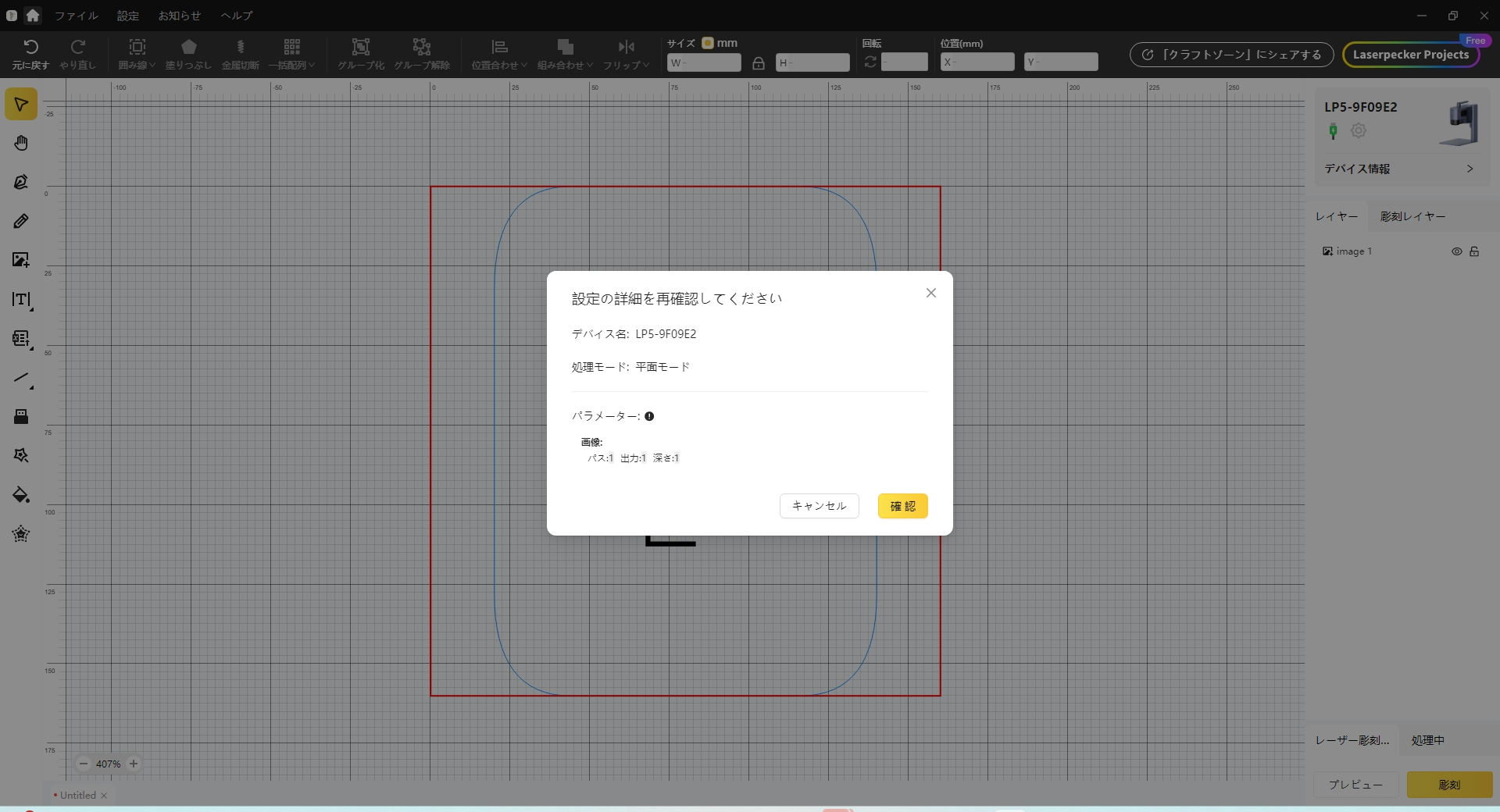Viewport: 1500px width, 812px height.
Task: Click the 塗りつぶし fill toolbar icon
Action: 188,47
